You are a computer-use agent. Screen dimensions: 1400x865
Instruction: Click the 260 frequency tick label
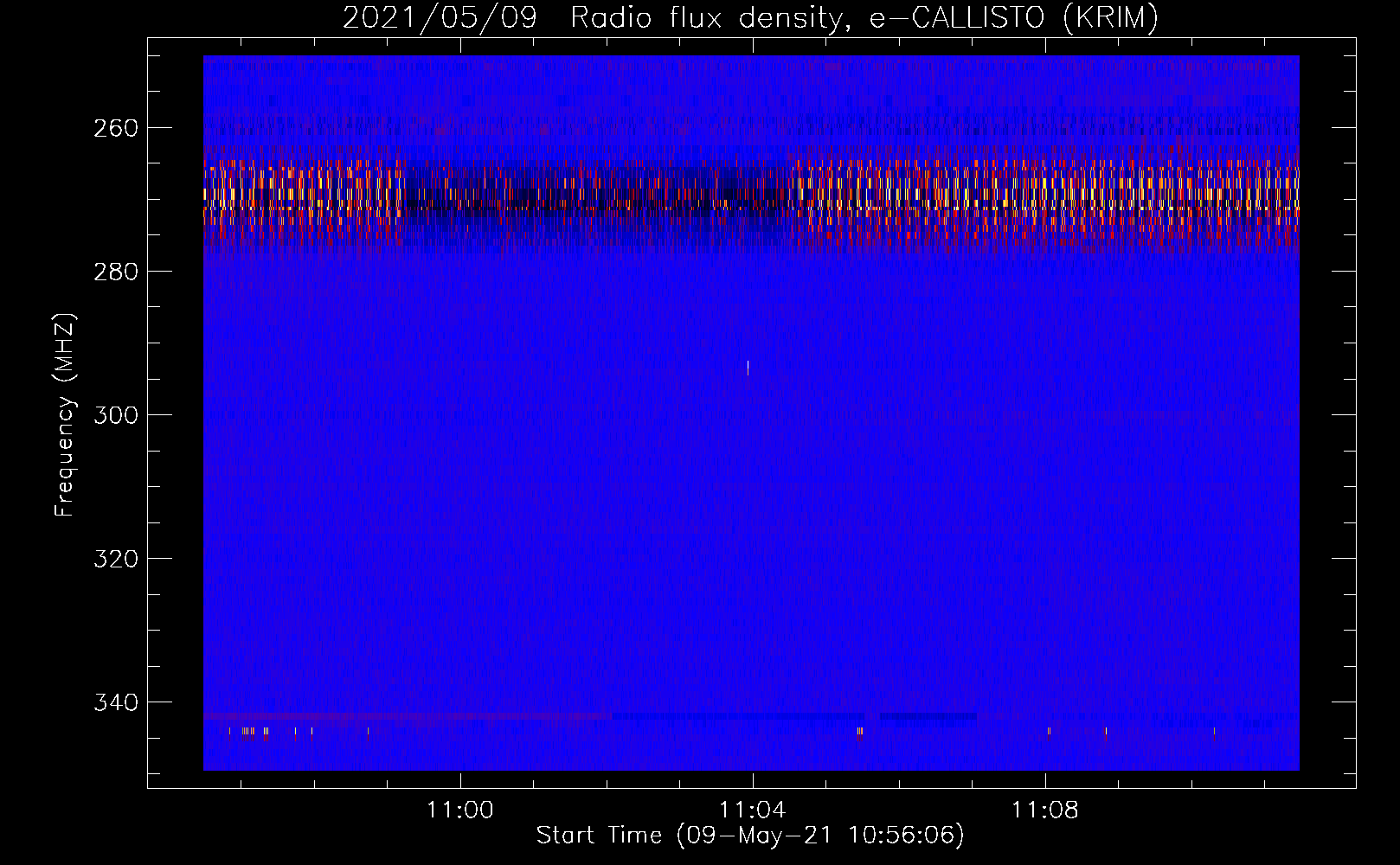[116, 128]
